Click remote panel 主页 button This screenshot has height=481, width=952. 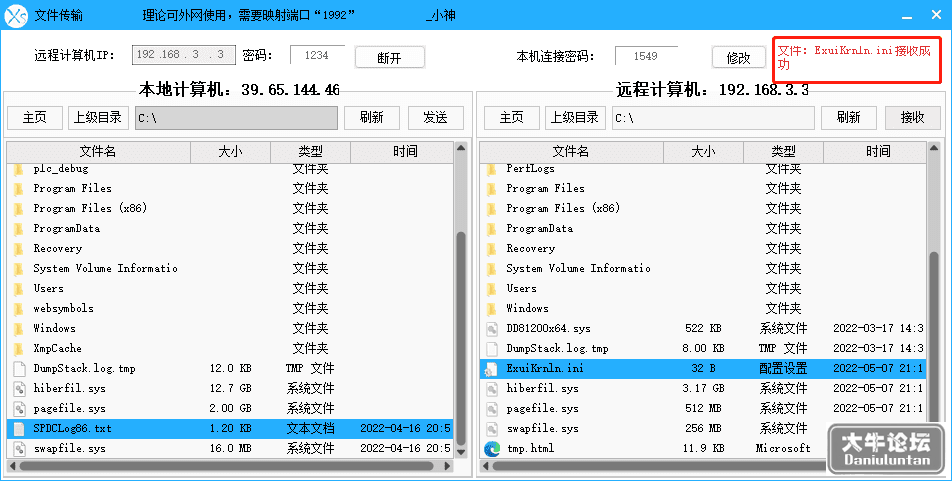[x=511, y=117]
